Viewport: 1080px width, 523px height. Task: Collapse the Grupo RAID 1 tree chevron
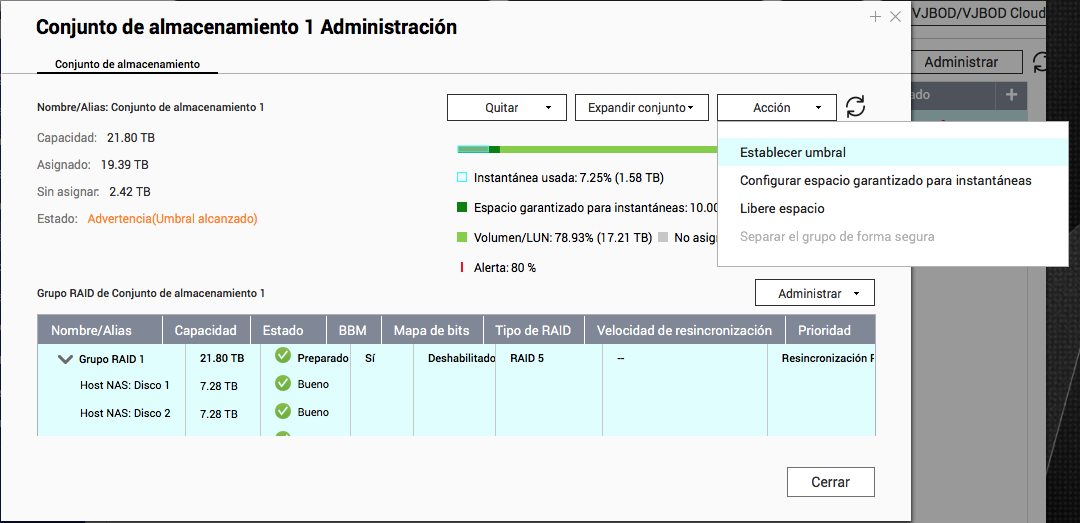(x=66, y=359)
